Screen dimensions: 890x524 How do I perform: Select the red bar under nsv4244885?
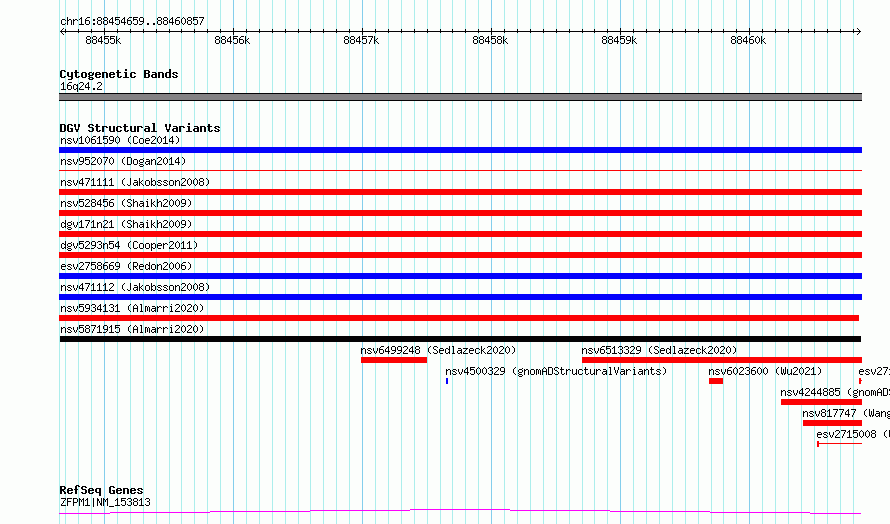pos(821,402)
